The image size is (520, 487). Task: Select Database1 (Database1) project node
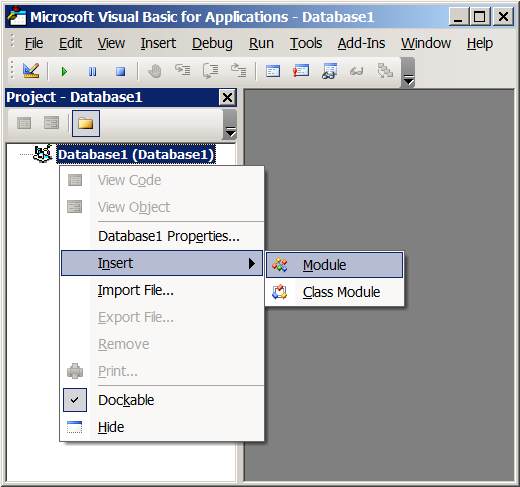(136, 154)
